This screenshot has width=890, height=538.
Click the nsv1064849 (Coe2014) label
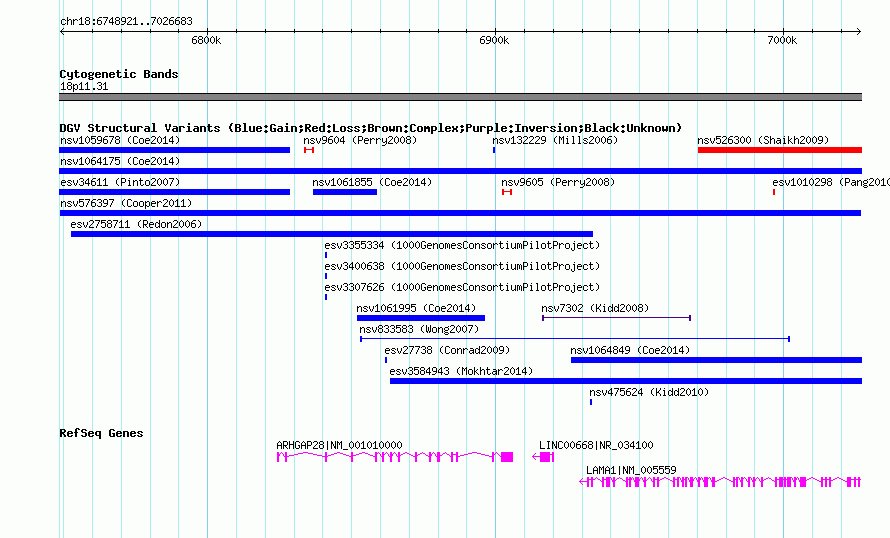[x=630, y=350]
